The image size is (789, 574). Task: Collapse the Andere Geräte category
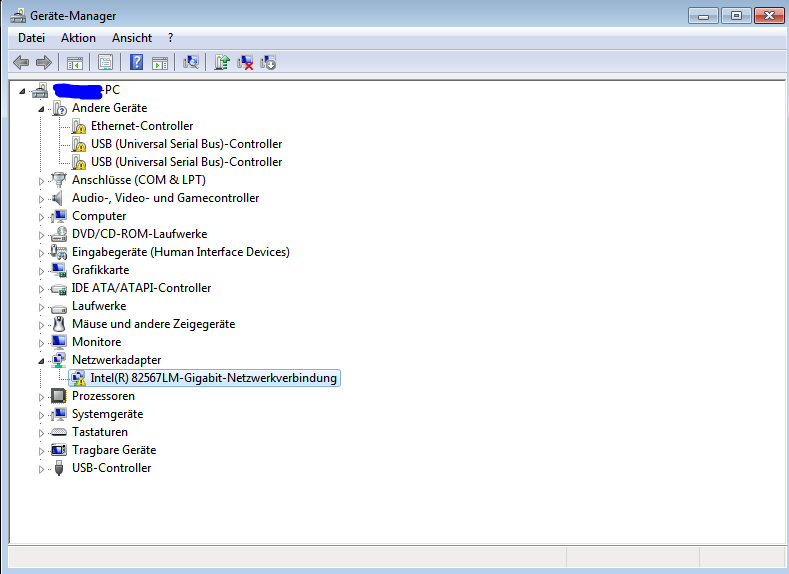42,108
